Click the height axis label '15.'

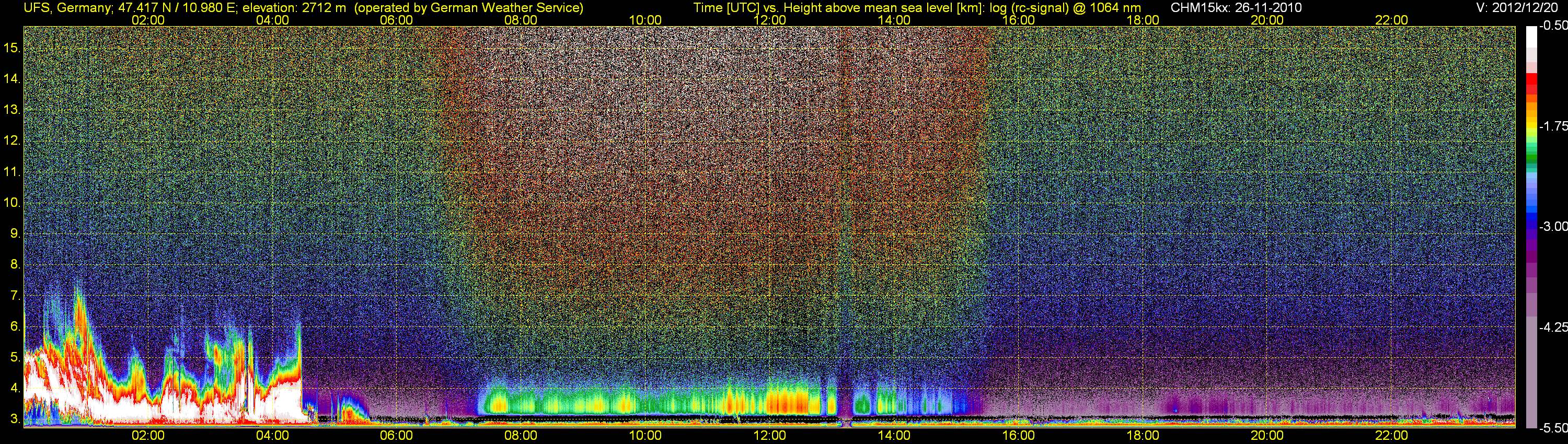(12, 48)
